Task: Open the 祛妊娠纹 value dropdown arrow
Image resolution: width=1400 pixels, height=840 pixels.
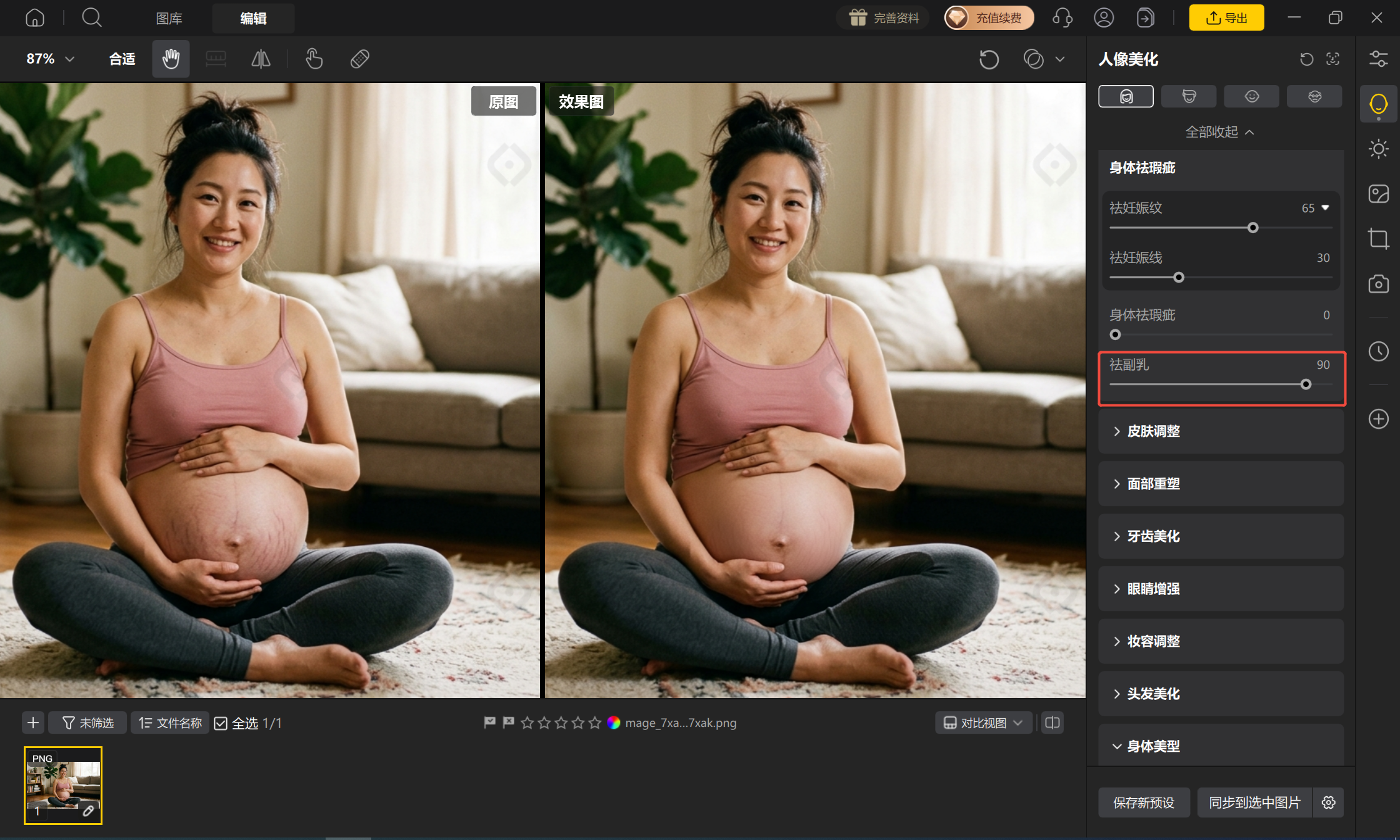Action: [x=1326, y=207]
